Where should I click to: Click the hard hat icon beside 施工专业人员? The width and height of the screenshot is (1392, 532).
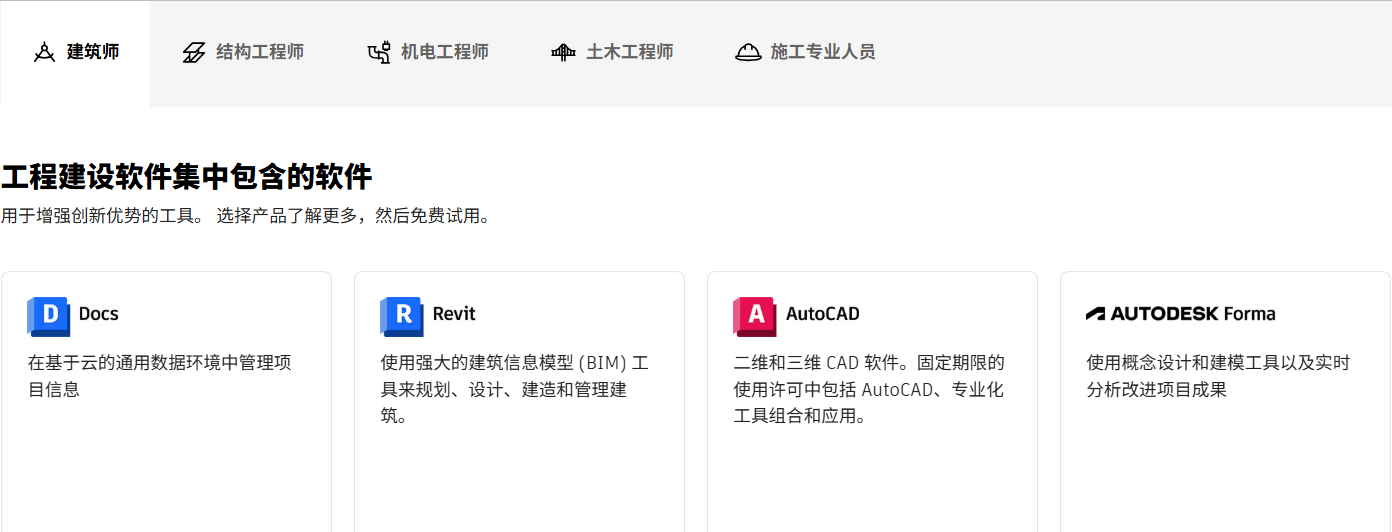tap(748, 52)
